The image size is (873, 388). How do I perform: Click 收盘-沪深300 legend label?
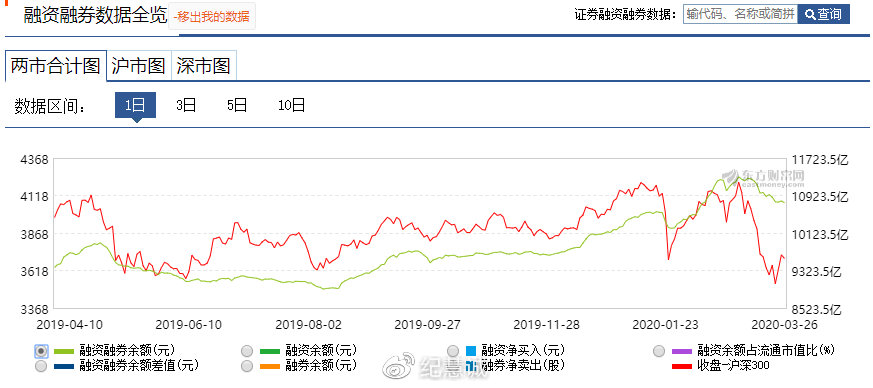(x=733, y=366)
